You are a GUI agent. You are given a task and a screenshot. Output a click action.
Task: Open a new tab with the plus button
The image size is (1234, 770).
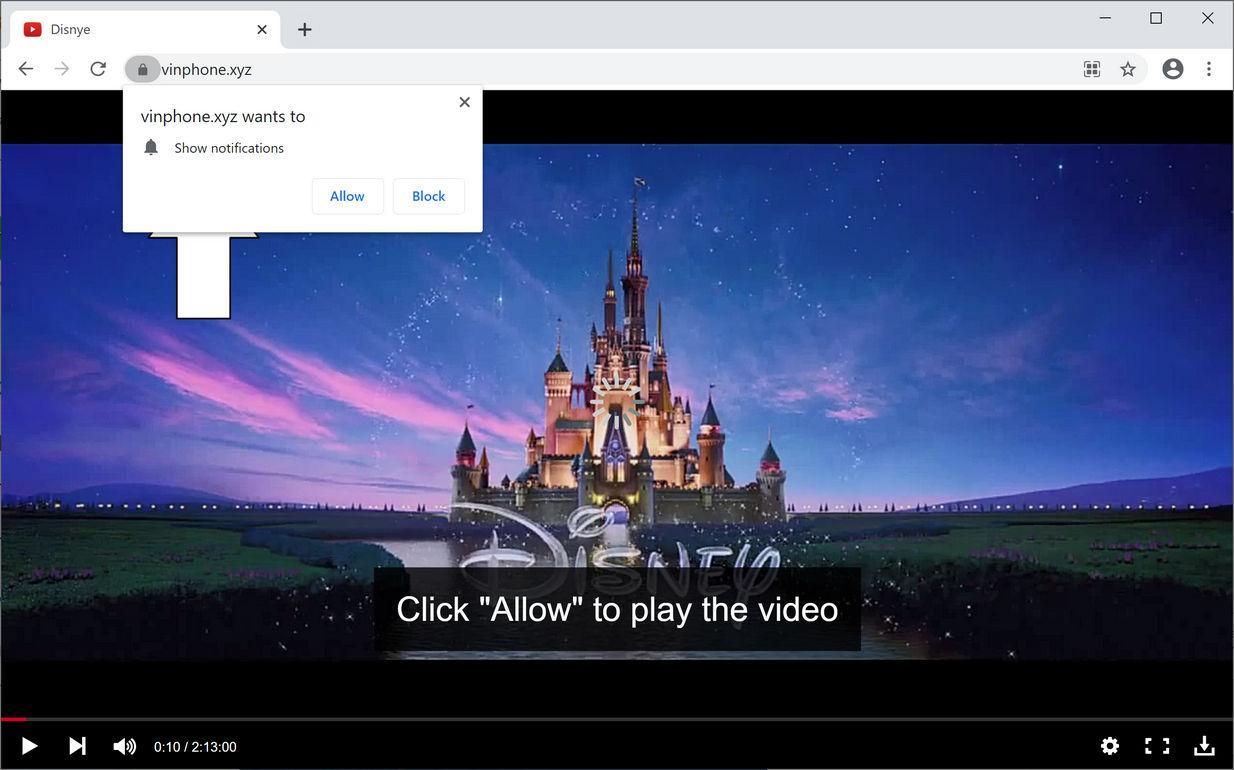point(305,30)
